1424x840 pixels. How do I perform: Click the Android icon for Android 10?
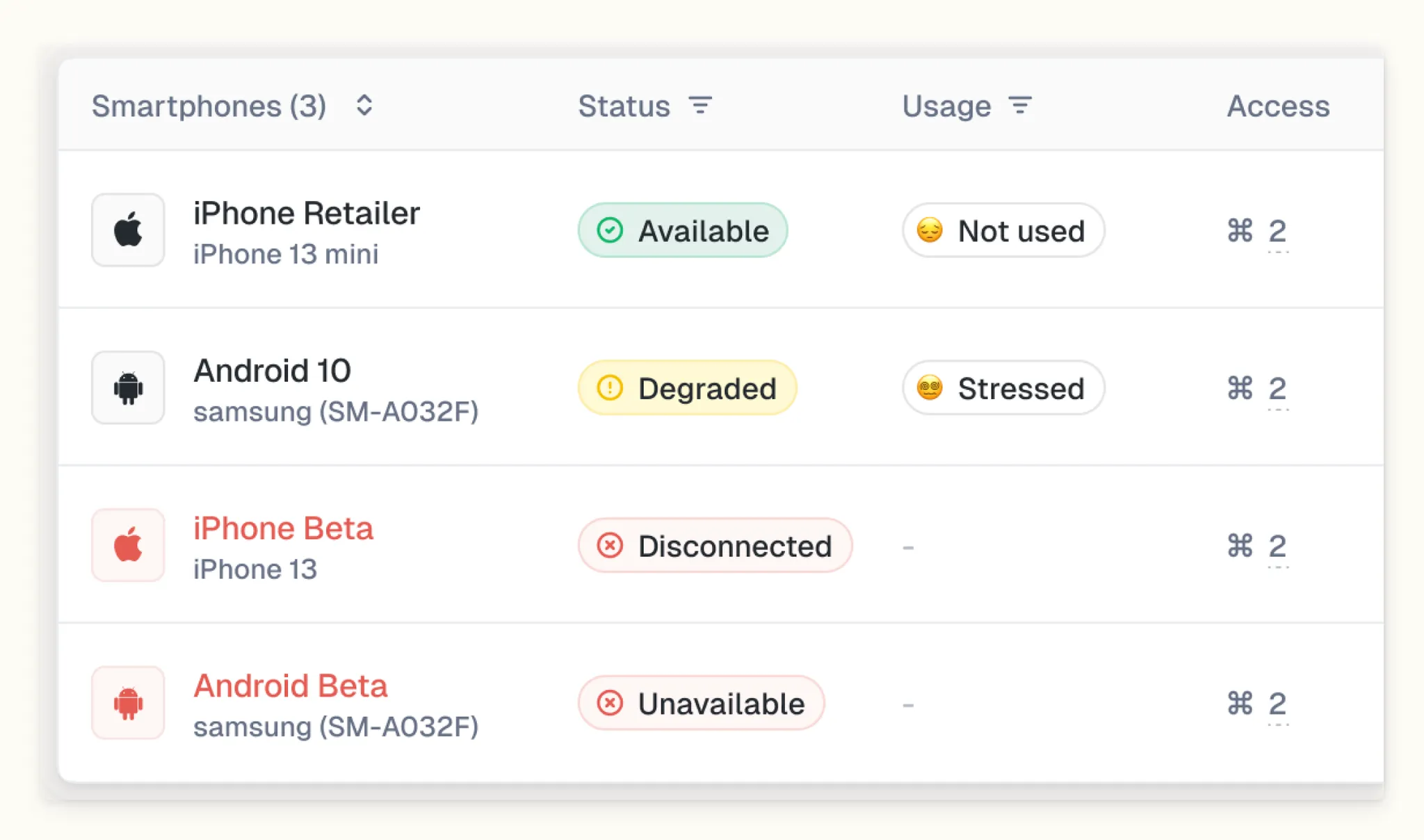128,387
